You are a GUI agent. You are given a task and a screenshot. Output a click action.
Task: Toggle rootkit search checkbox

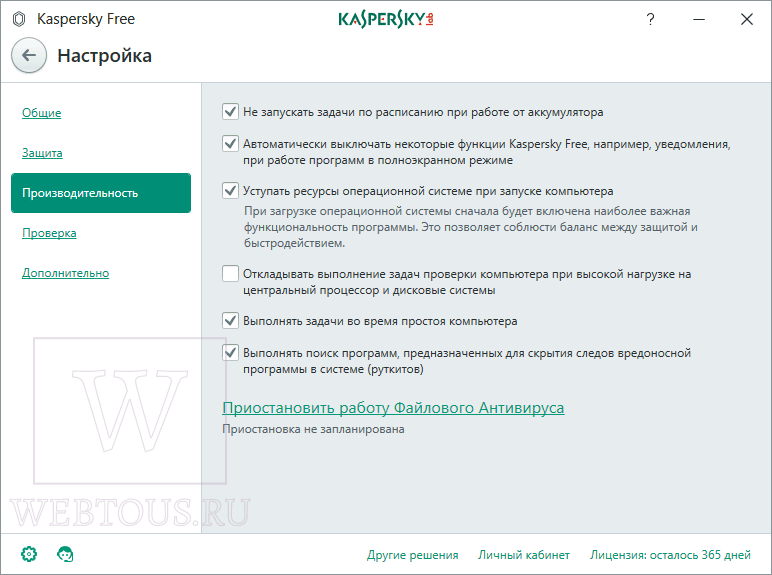(230, 352)
